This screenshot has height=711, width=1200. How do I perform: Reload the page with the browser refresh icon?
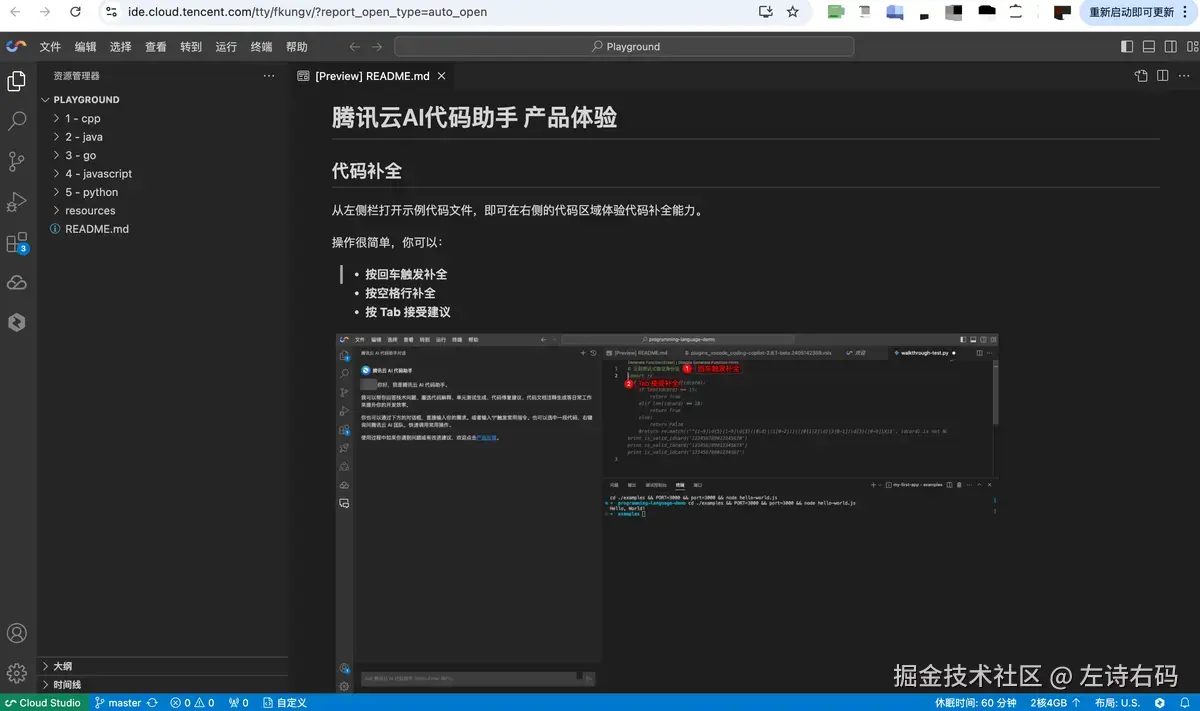(75, 13)
